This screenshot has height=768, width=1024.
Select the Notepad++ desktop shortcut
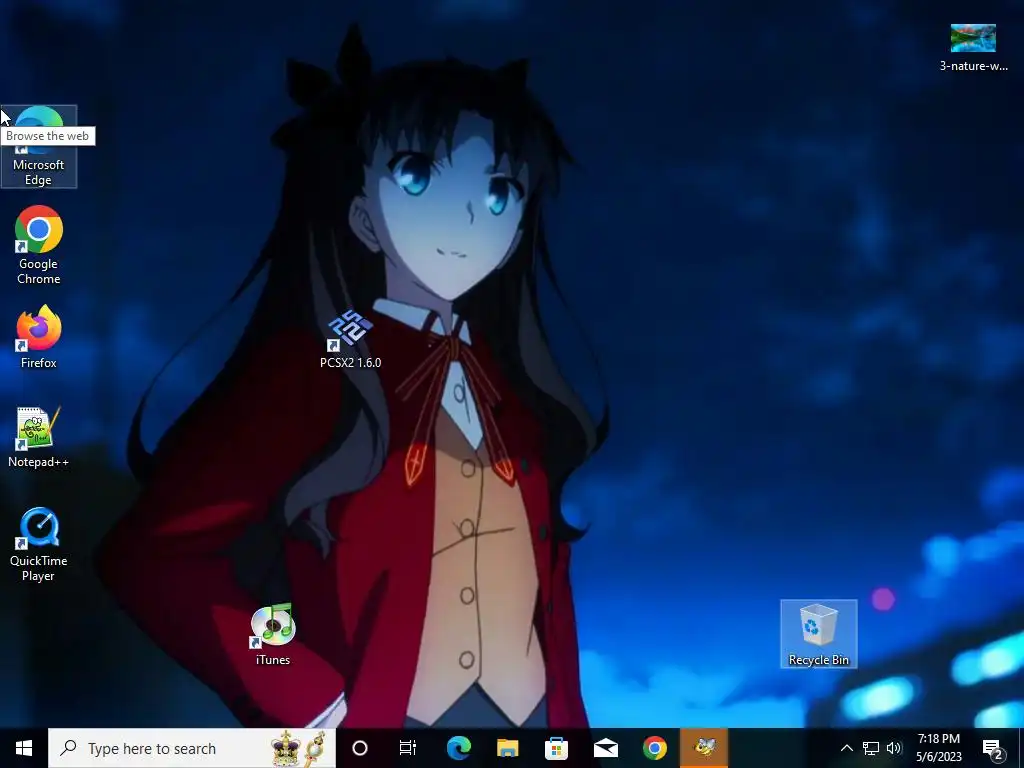[39, 437]
